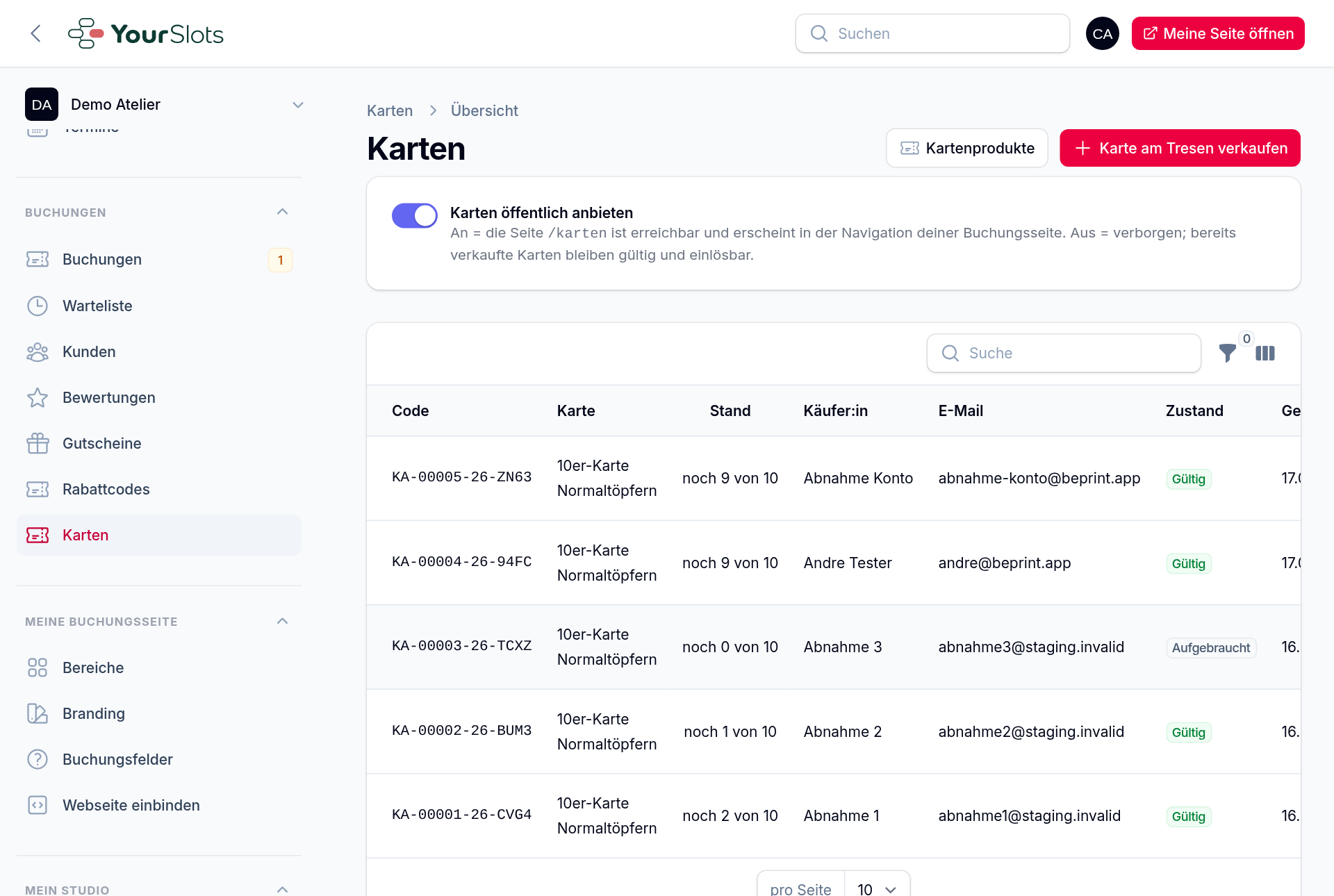
Task: Click the Karten breadcrumb link
Action: click(x=390, y=110)
